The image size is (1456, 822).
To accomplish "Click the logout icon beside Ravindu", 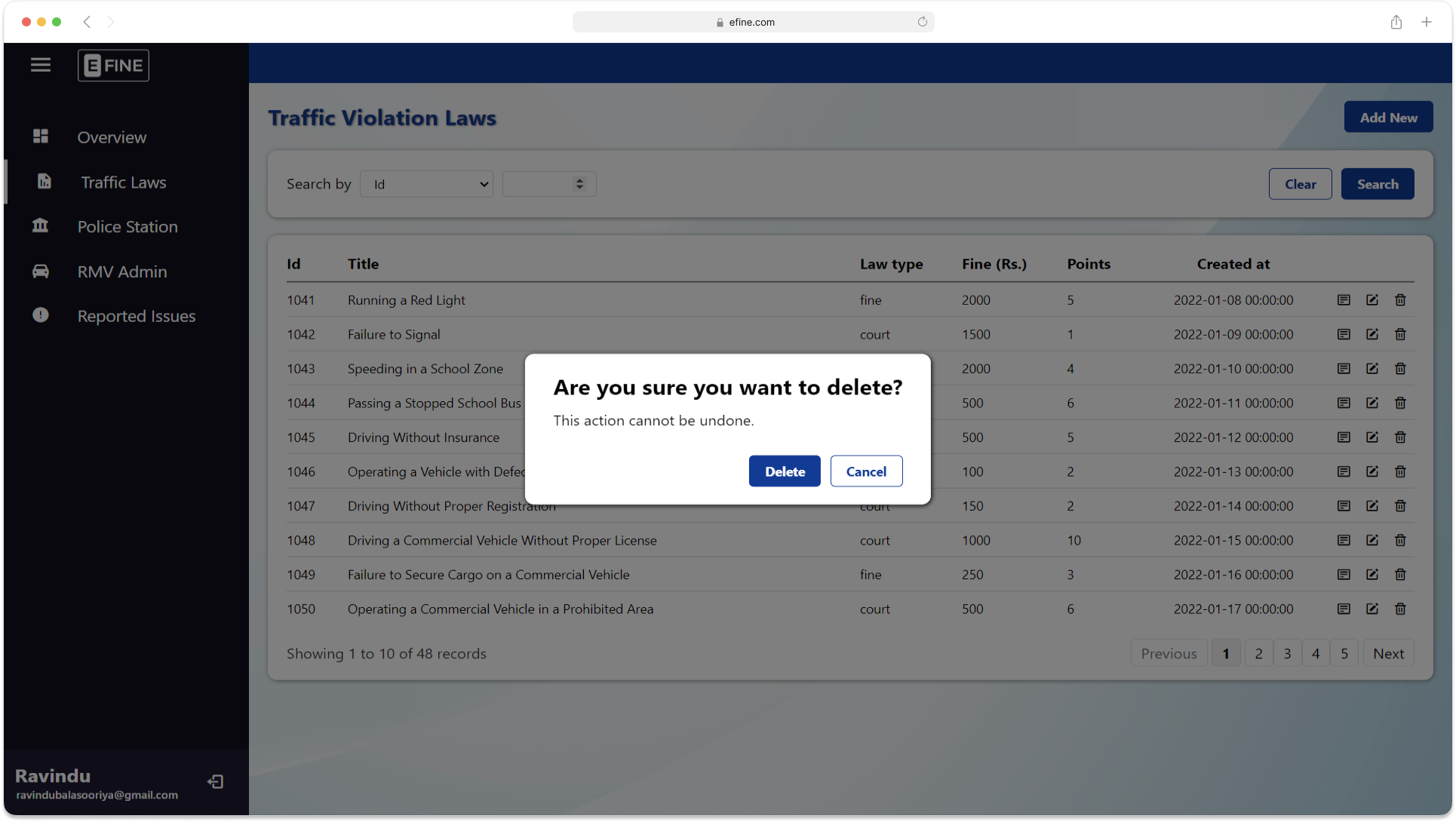I will click(216, 781).
